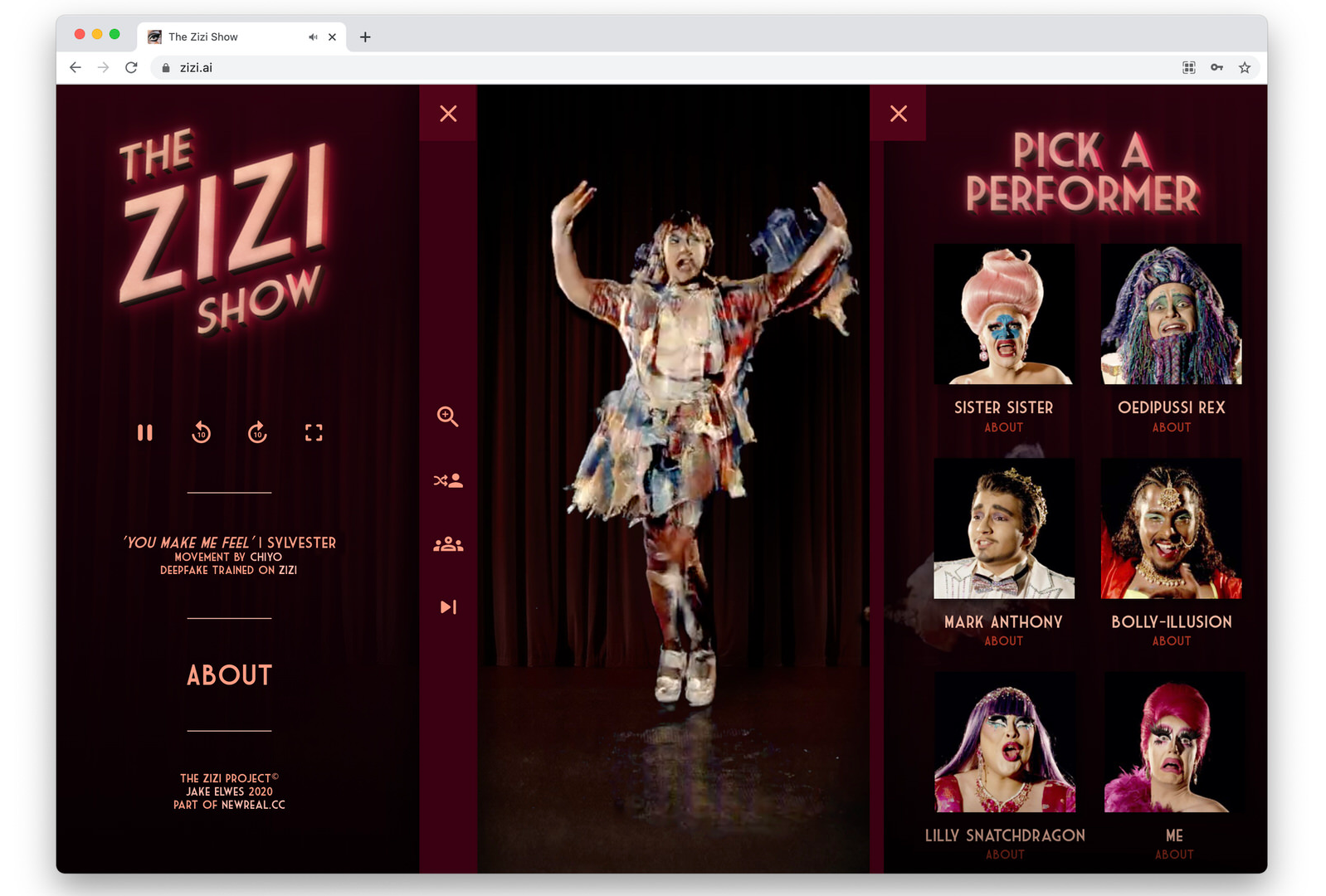The width and height of the screenshot is (1326, 896).
Task: Click 'Part of newreal.cc' text
Action: [x=229, y=805]
